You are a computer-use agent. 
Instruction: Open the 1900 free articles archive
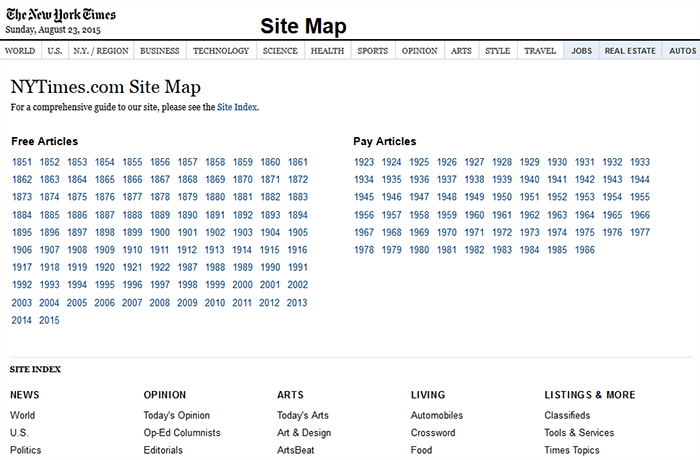click(160, 232)
